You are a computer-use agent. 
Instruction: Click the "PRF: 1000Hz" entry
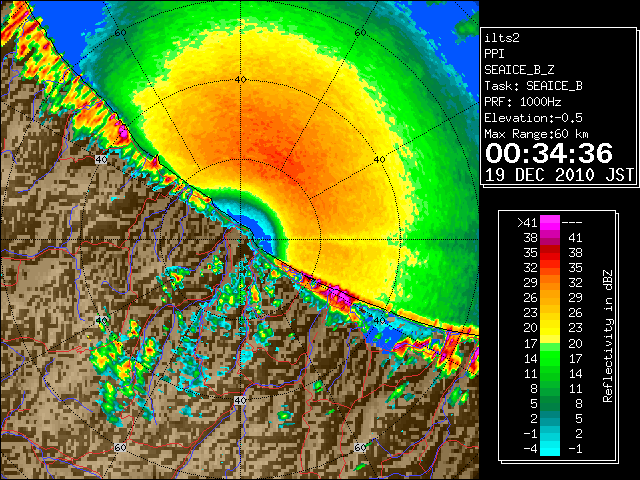(x=523, y=102)
